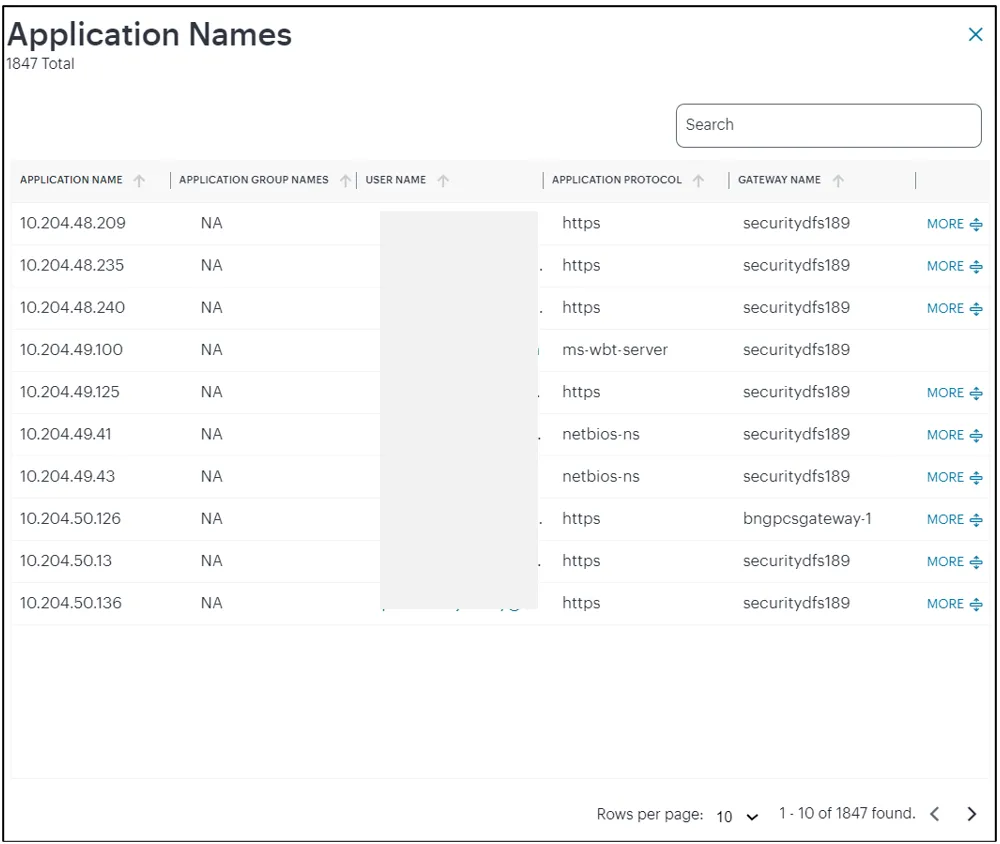Show MORE details for 10.204.50.13
The width and height of the screenshot is (1000, 844).
[954, 561]
